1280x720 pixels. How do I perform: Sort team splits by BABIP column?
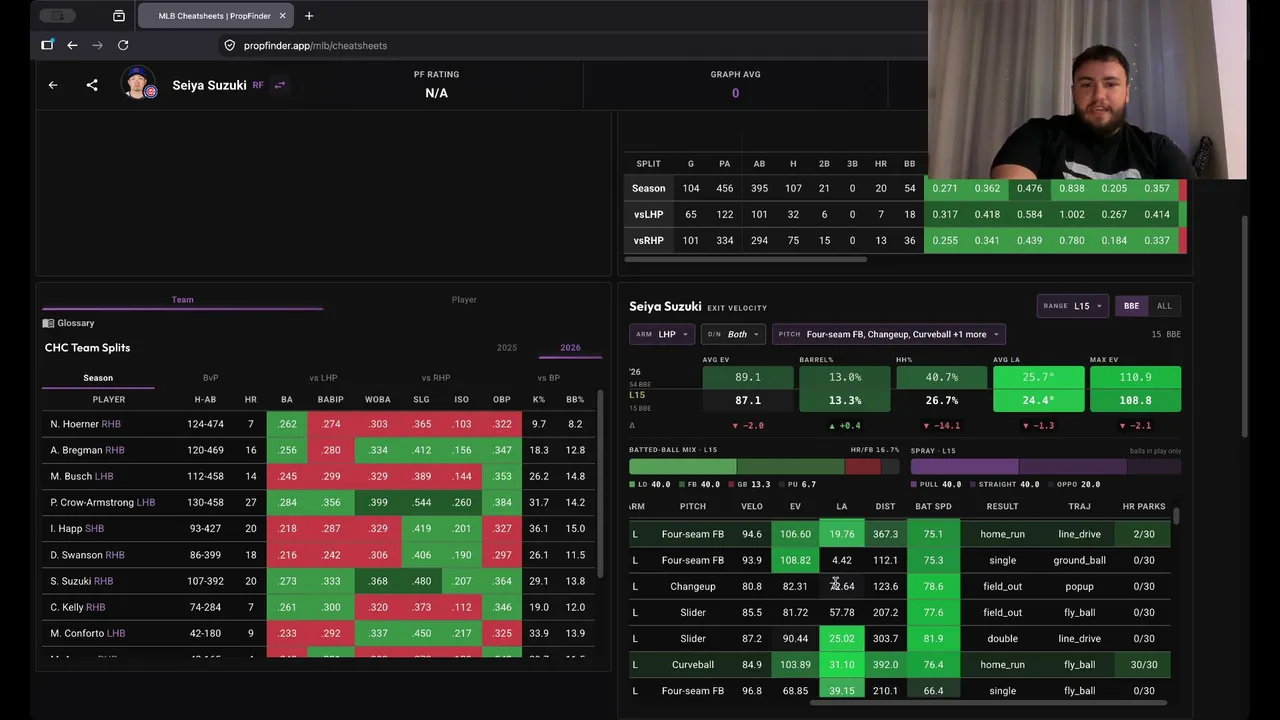(x=330, y=400)
